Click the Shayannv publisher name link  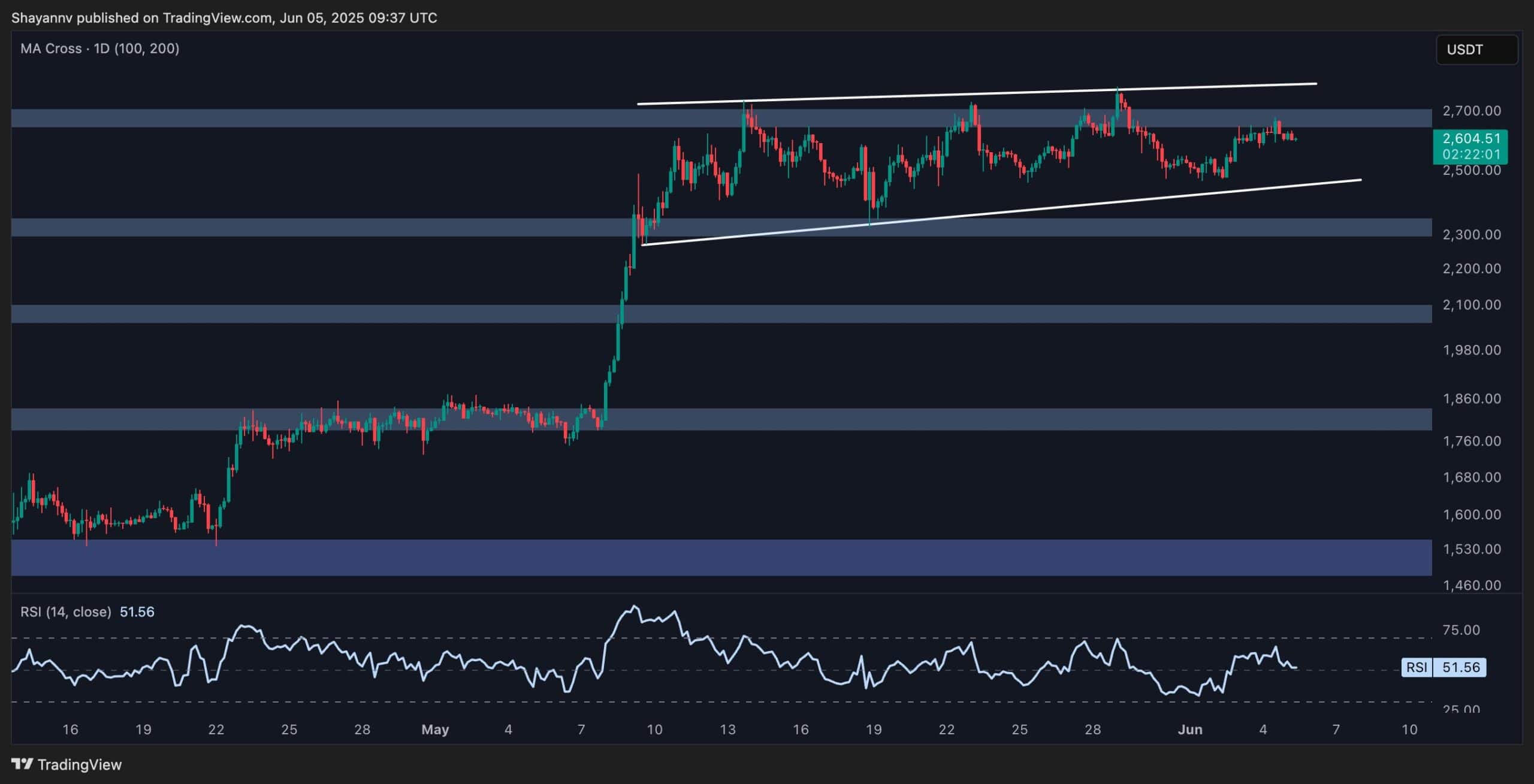click(42, 17)
